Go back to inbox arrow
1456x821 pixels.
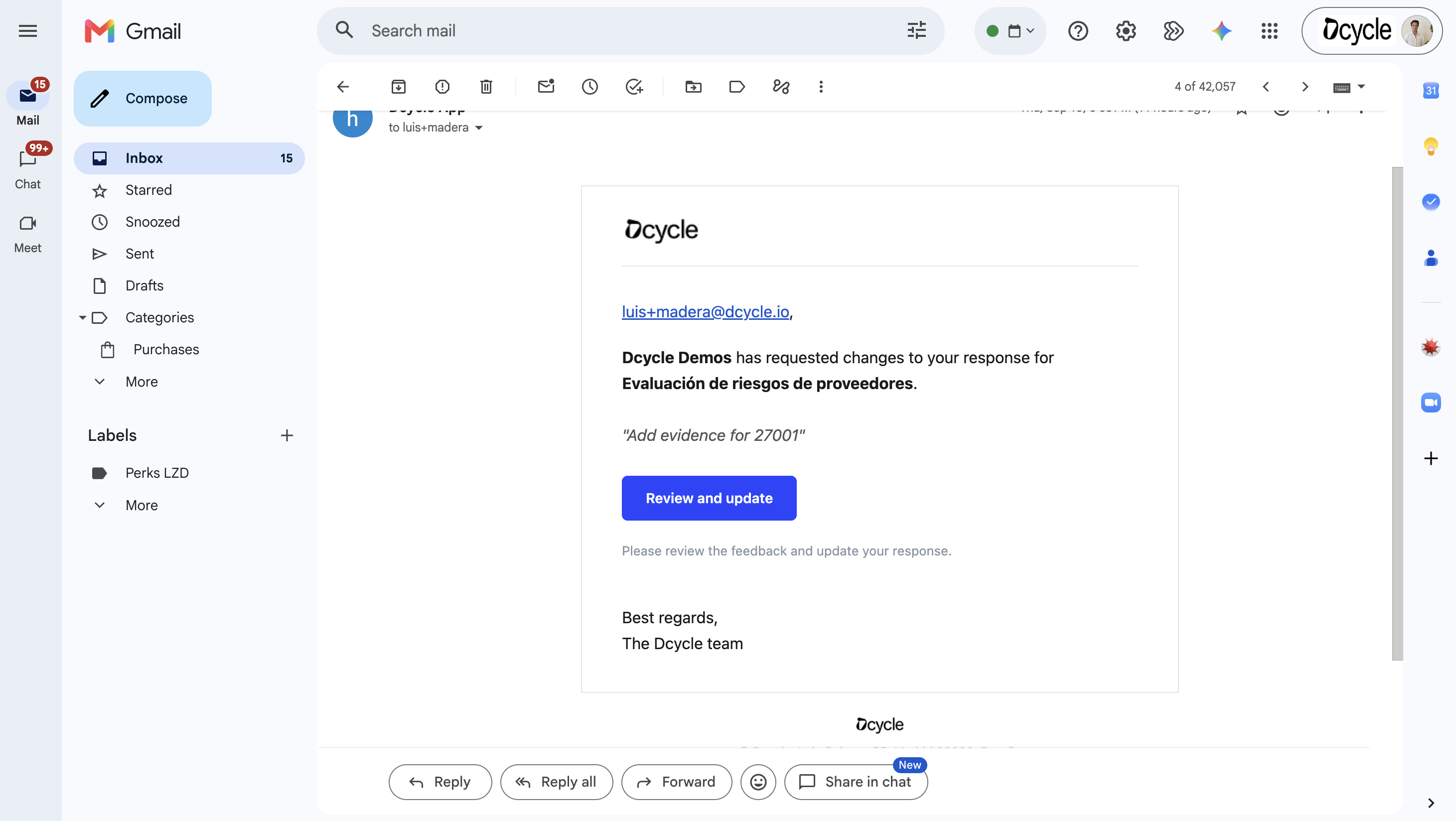(343, 87)
